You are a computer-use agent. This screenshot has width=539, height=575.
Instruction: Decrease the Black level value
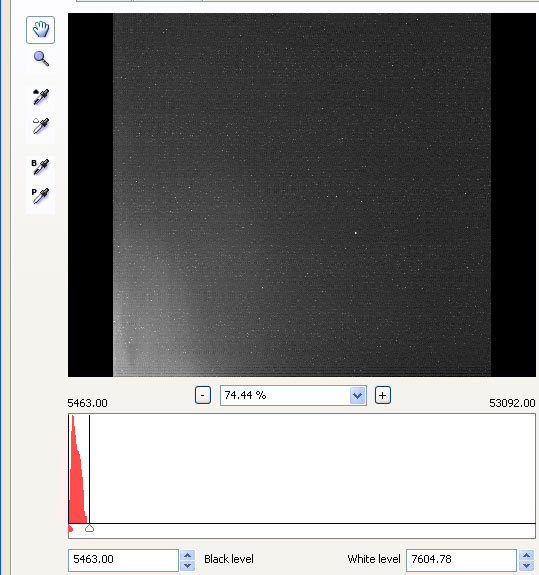coord(187,565)
